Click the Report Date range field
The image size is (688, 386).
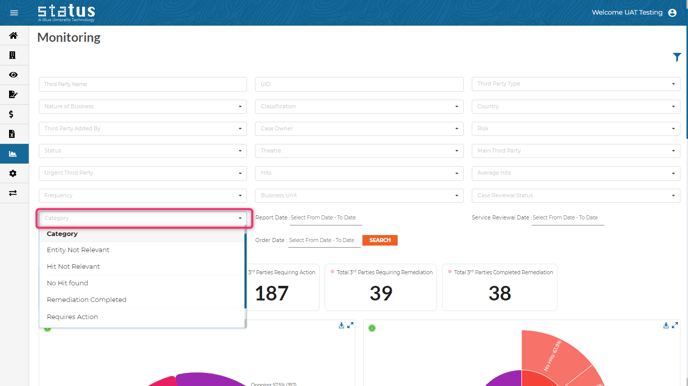[x=326, y=218]
